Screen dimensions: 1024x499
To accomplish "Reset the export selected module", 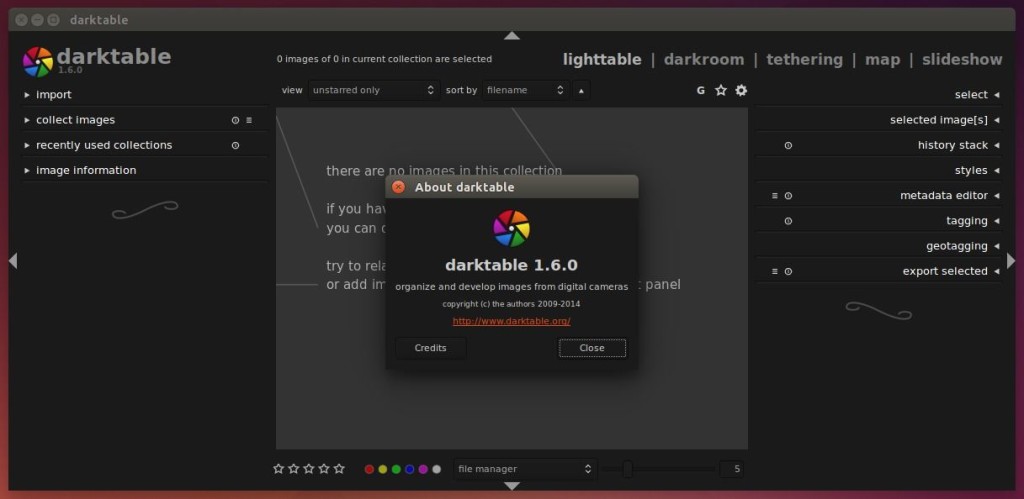I will pyautogui.click(x=788, y=271).
